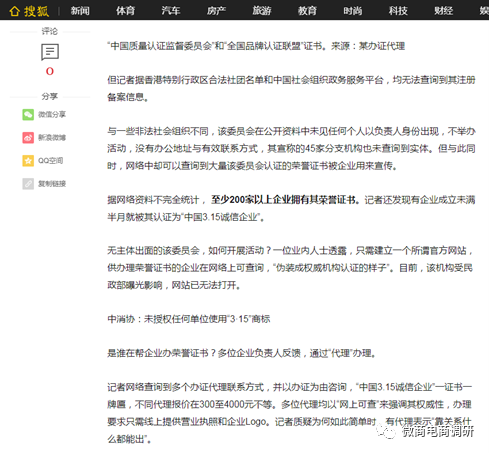Click the copy link chain icon
The width and height of the screenshot is (489, 453).
[28, 184]
